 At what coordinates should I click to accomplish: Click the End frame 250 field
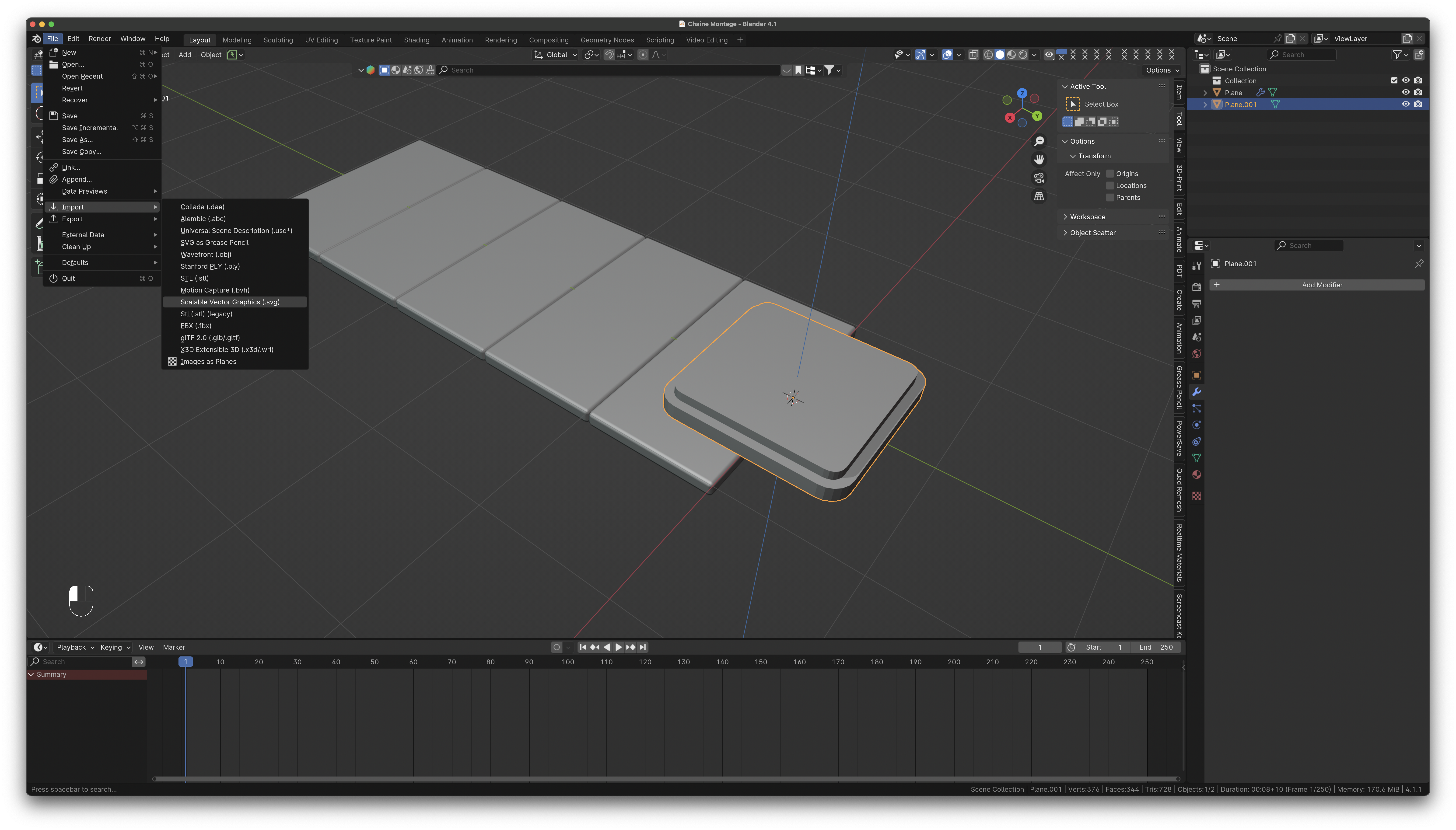coord(1155,647)
